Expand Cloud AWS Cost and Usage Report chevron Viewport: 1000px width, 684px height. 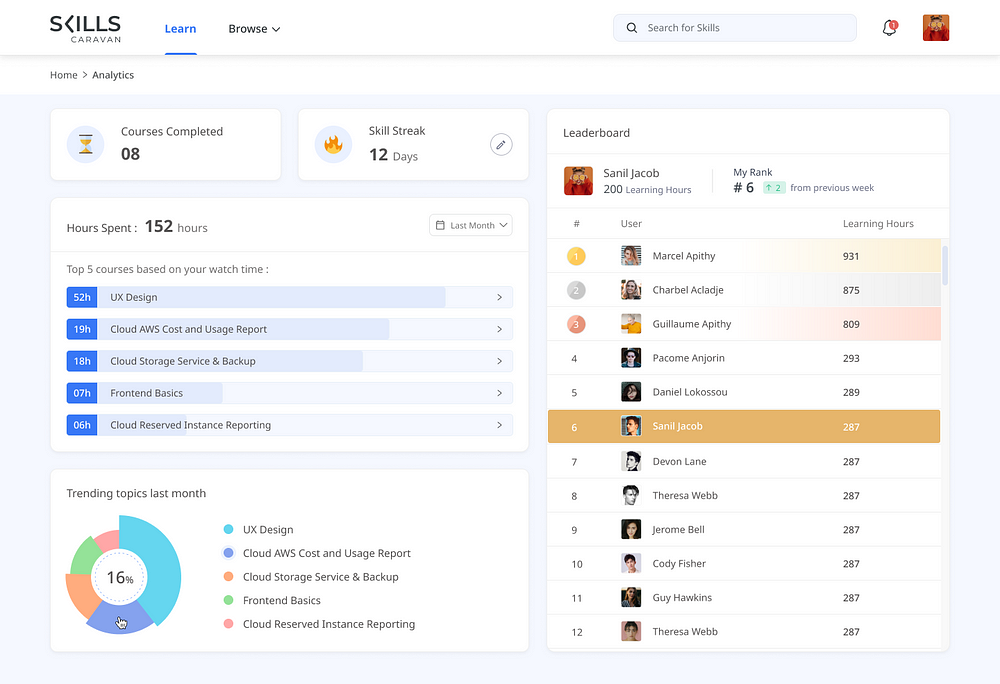pyautogui.click(x=499, y=330)
